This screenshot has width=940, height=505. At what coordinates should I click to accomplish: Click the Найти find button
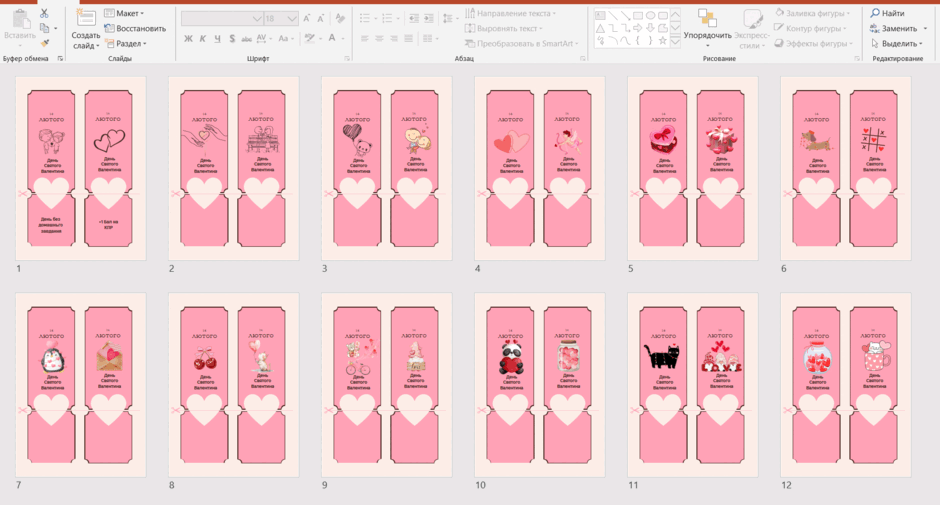tap(887, 13)
